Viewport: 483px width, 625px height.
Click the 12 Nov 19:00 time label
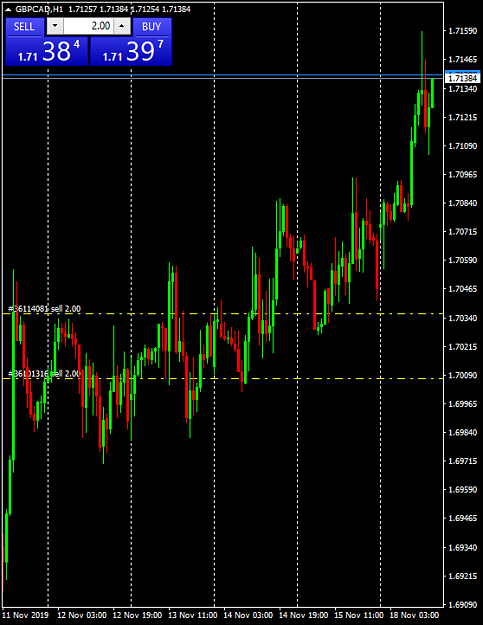(x=137, y=615)
